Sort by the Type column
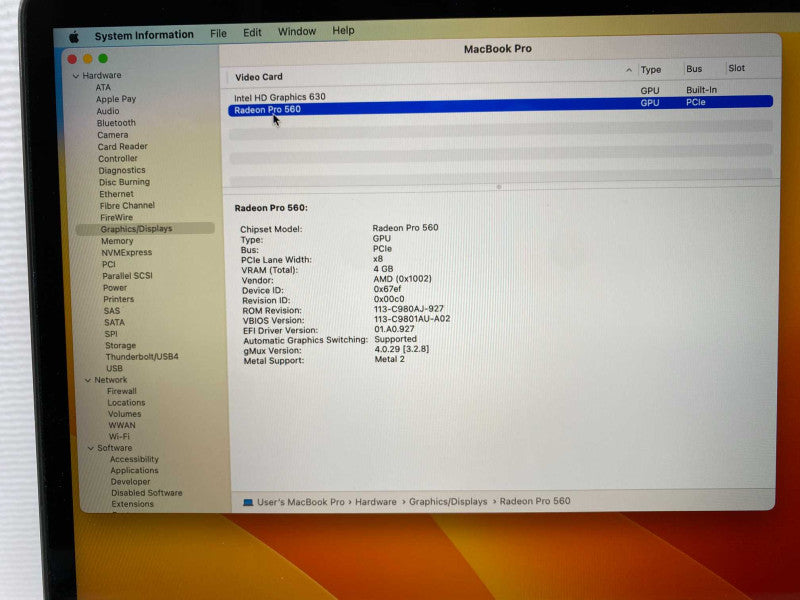 [x=651, y=70]
